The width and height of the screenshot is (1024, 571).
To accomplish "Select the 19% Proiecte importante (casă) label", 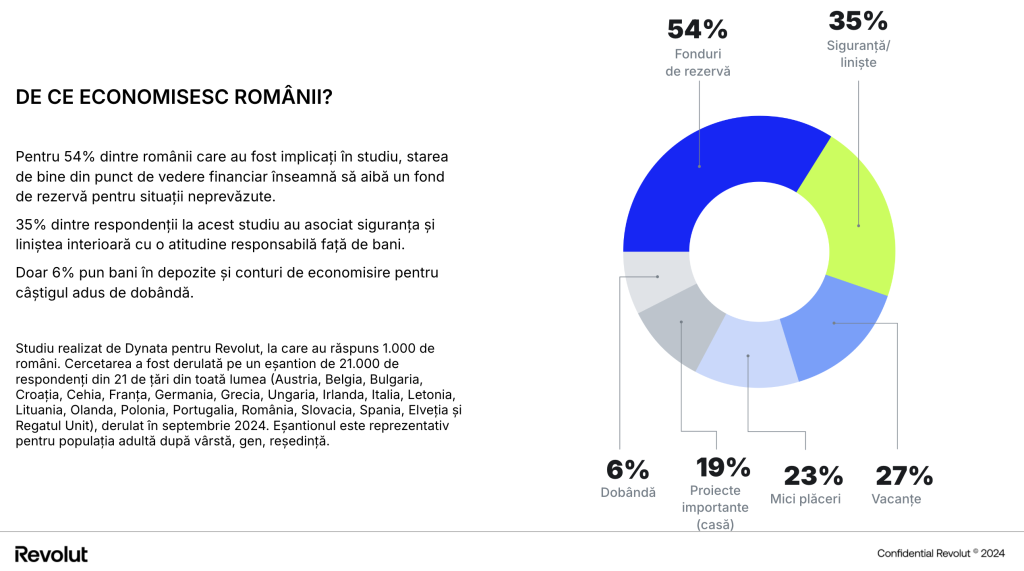I will pyautogui.click(x=716, y=493).
